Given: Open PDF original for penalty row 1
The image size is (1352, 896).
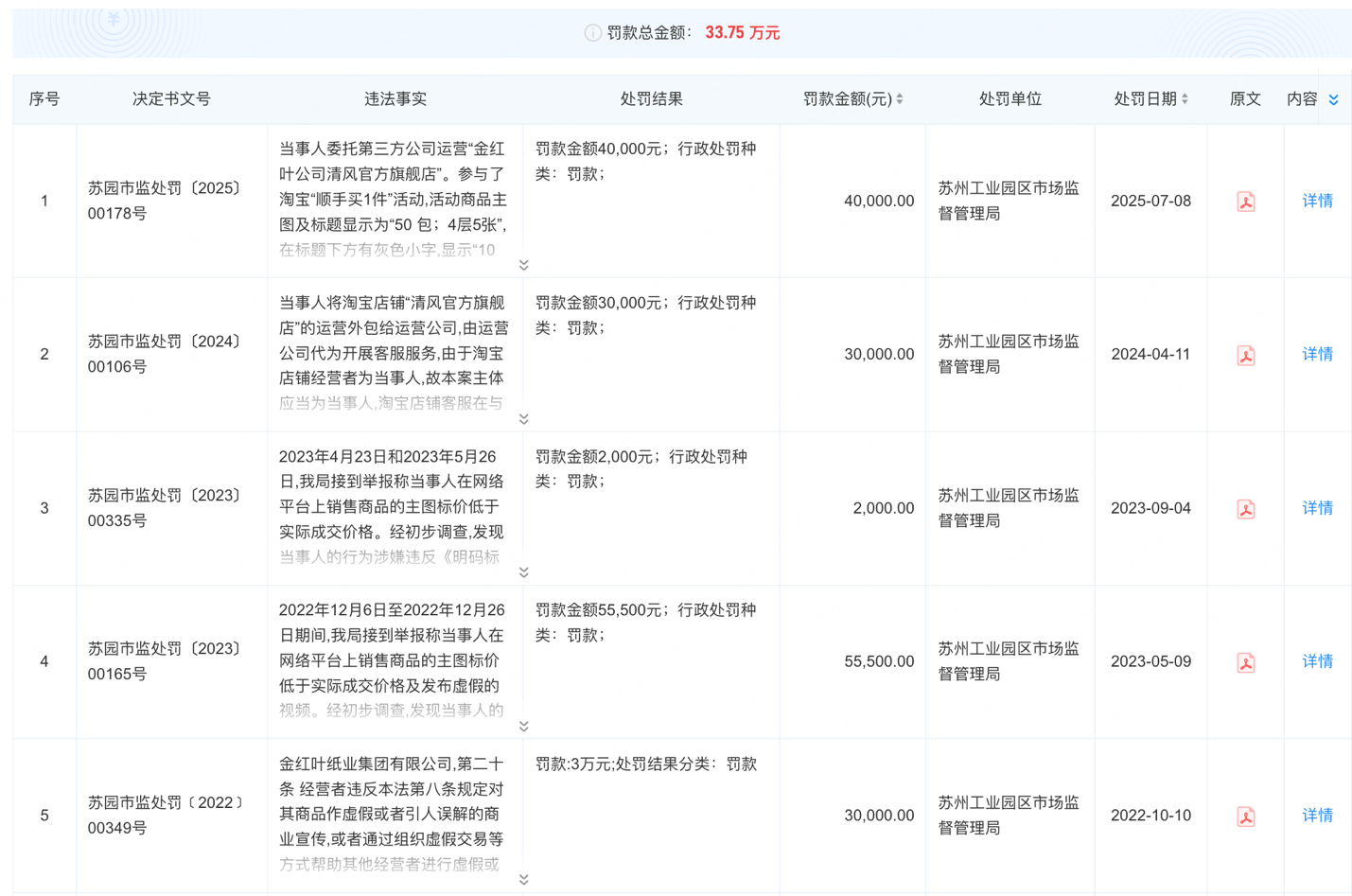Looking at the screenshot, I should tap(1245, 202).
